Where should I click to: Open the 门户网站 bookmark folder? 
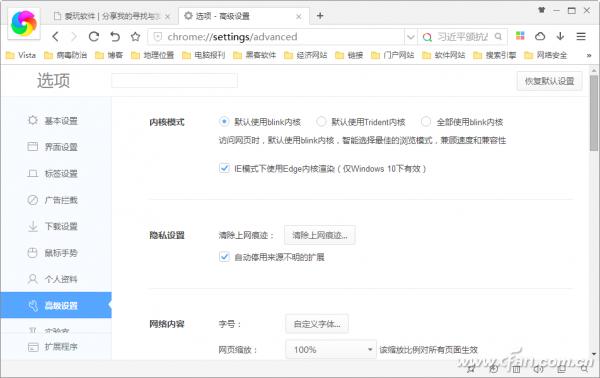pos(393,55)
